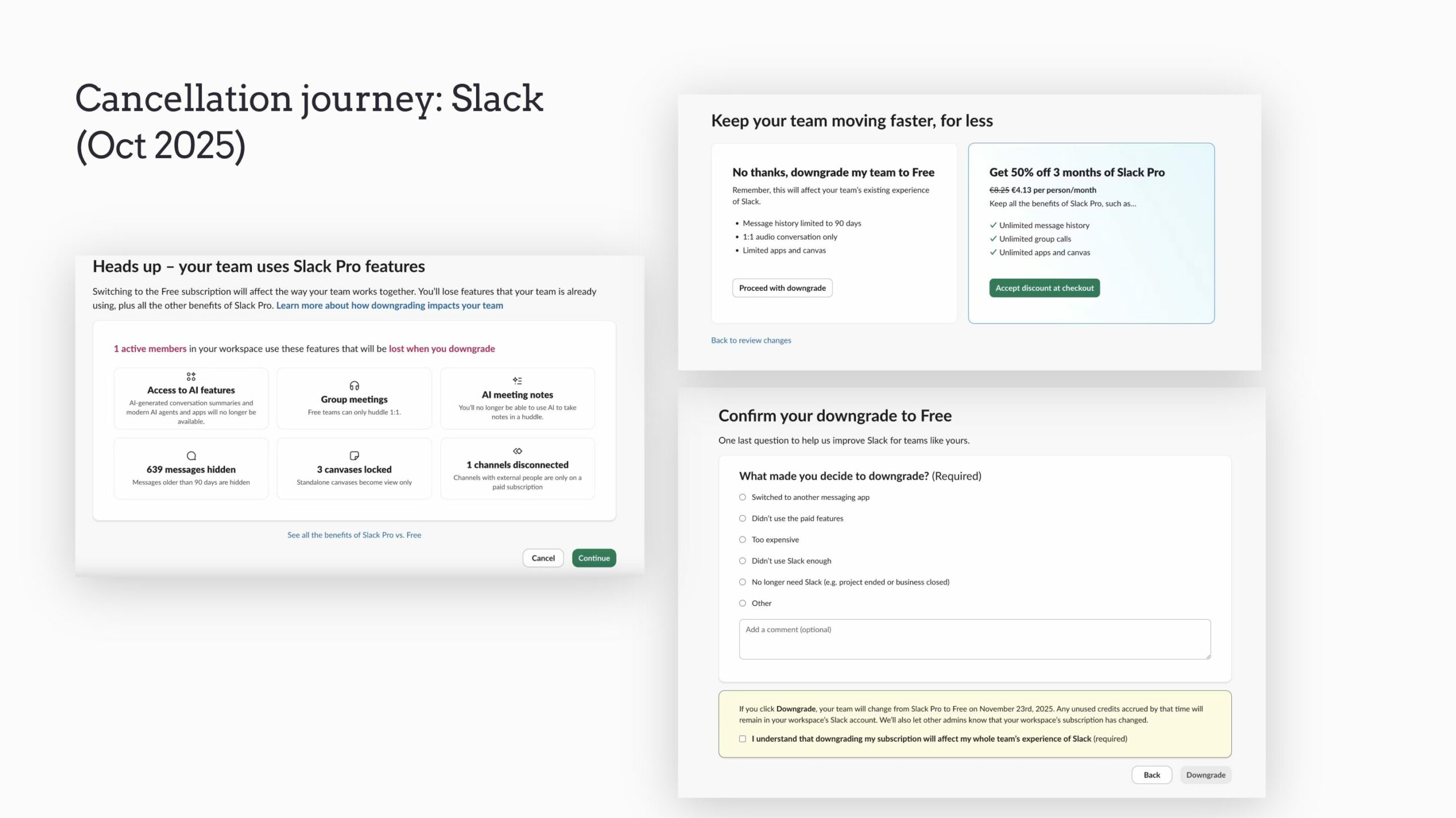Click the AI meeting notes sparkle icon

517,381
